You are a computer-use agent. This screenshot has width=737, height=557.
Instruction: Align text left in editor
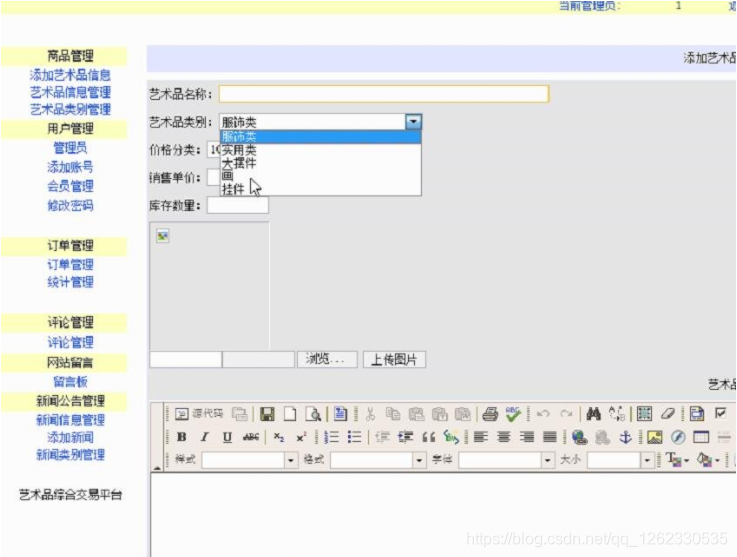click(x=480, y=437)
